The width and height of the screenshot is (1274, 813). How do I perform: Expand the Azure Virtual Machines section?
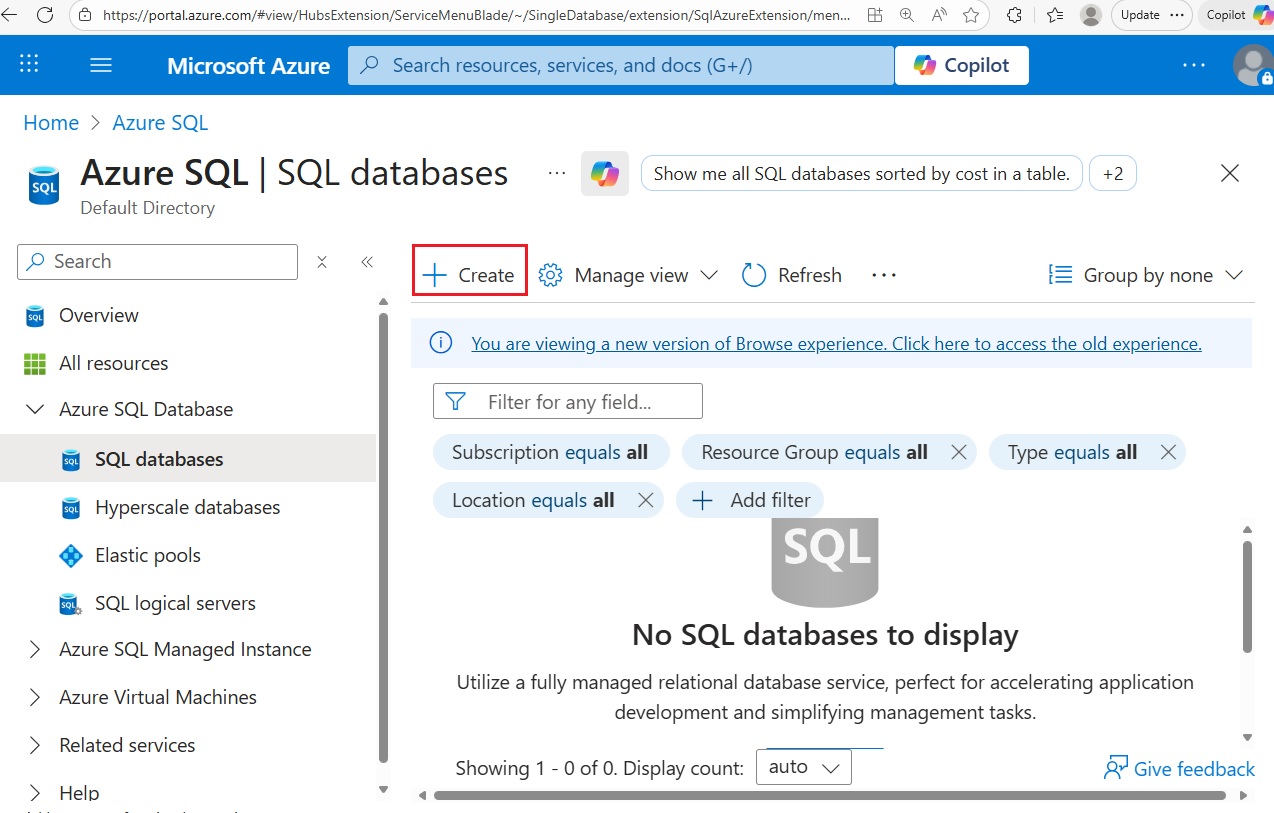[x=35, y=697]
